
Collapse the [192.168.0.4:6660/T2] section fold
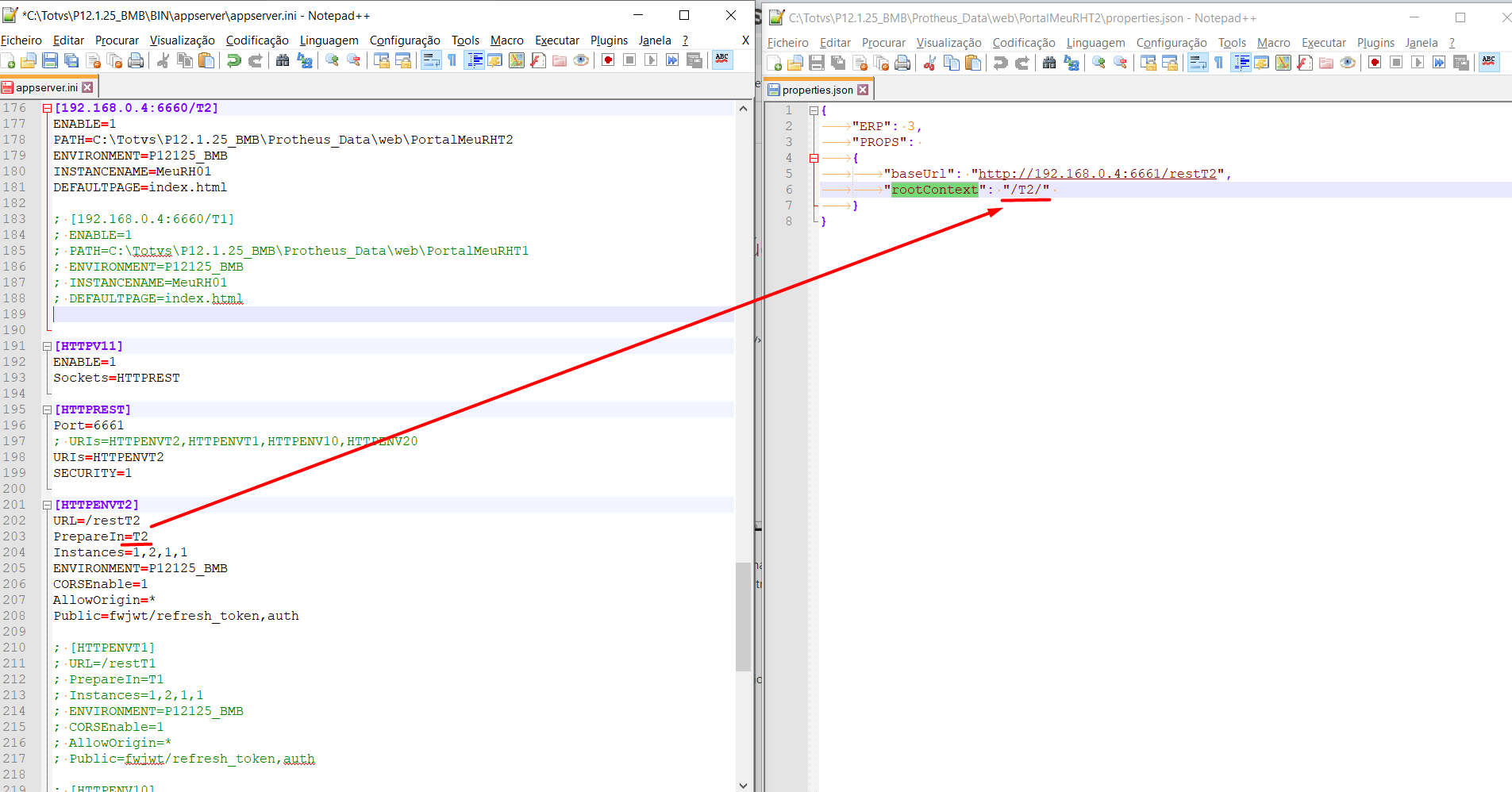(47, 108)
